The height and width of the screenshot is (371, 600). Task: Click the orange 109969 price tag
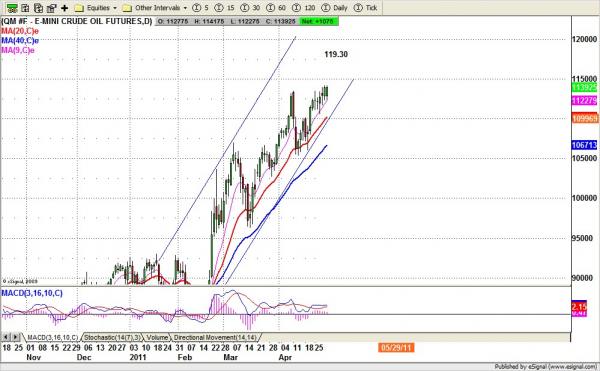tap(585, 119)
